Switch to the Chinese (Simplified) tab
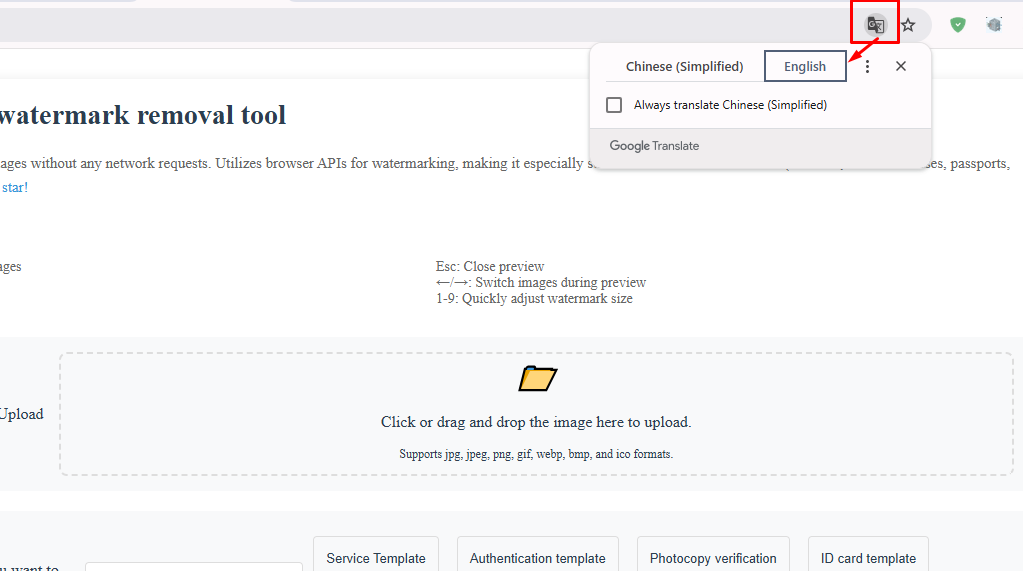1023x571 pixels. point(684,66)
